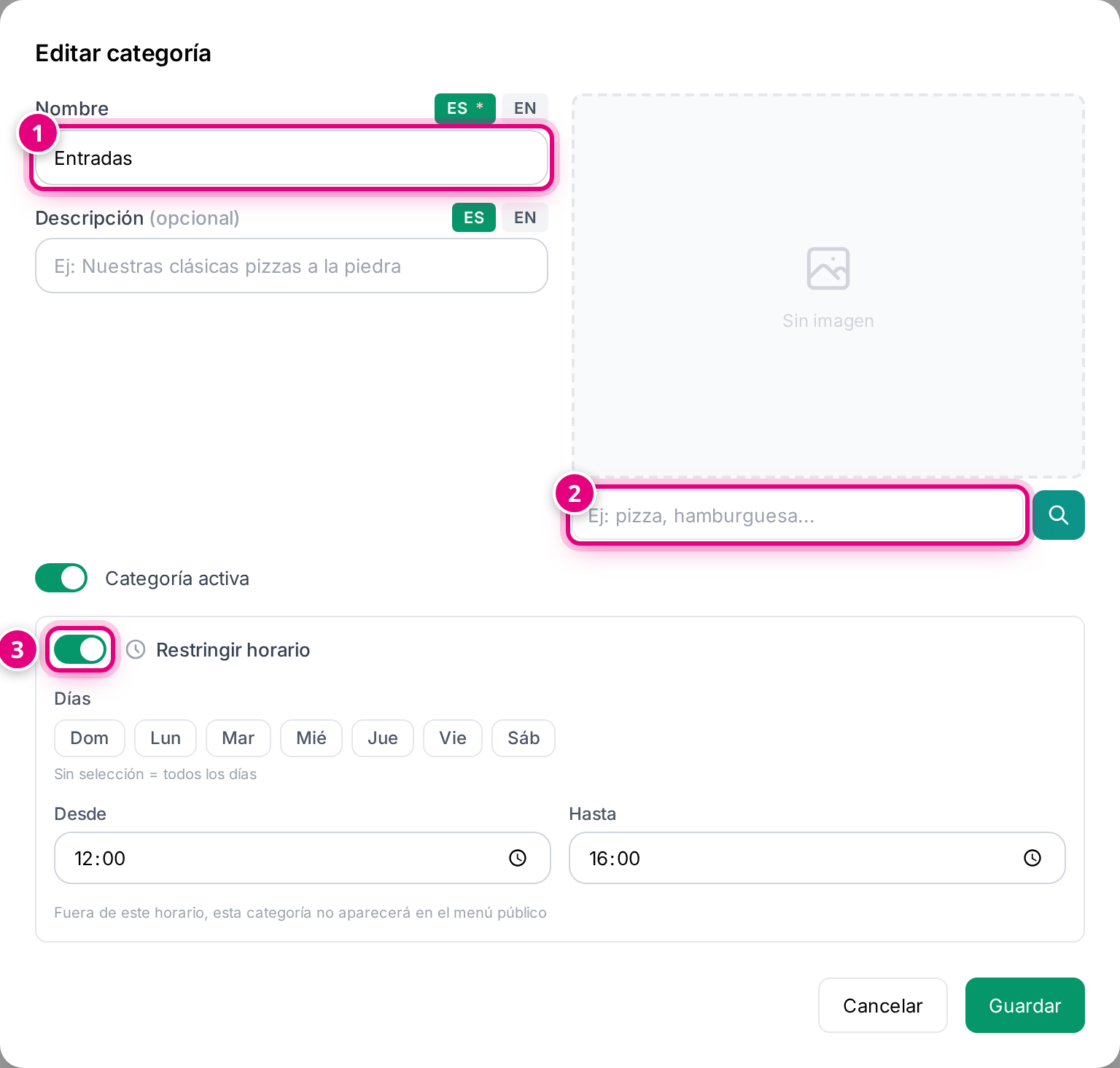Click the image search field with pizza placeholder

(x=798, y=515)
